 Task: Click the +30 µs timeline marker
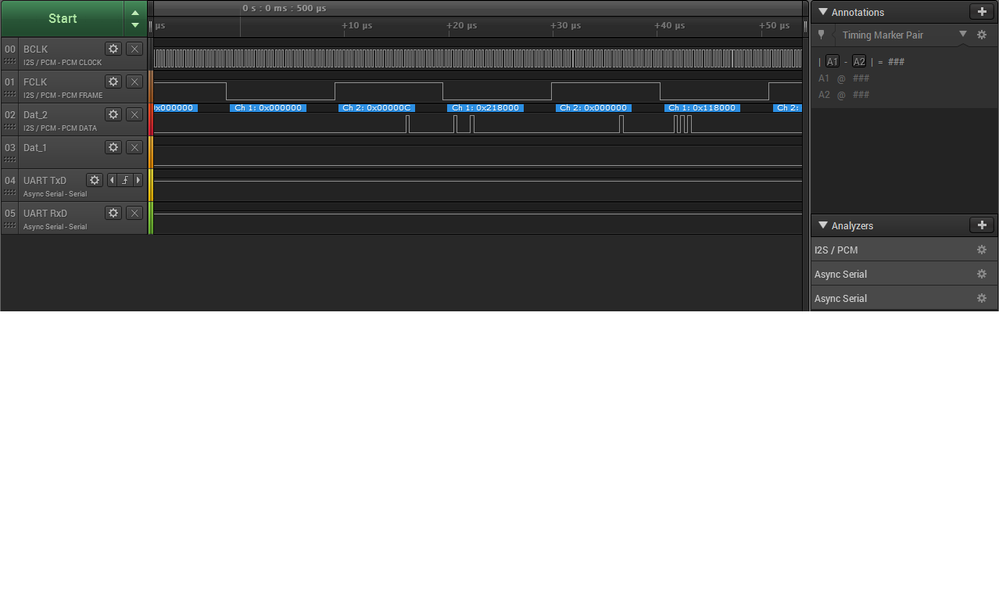(x=566, y=25)
